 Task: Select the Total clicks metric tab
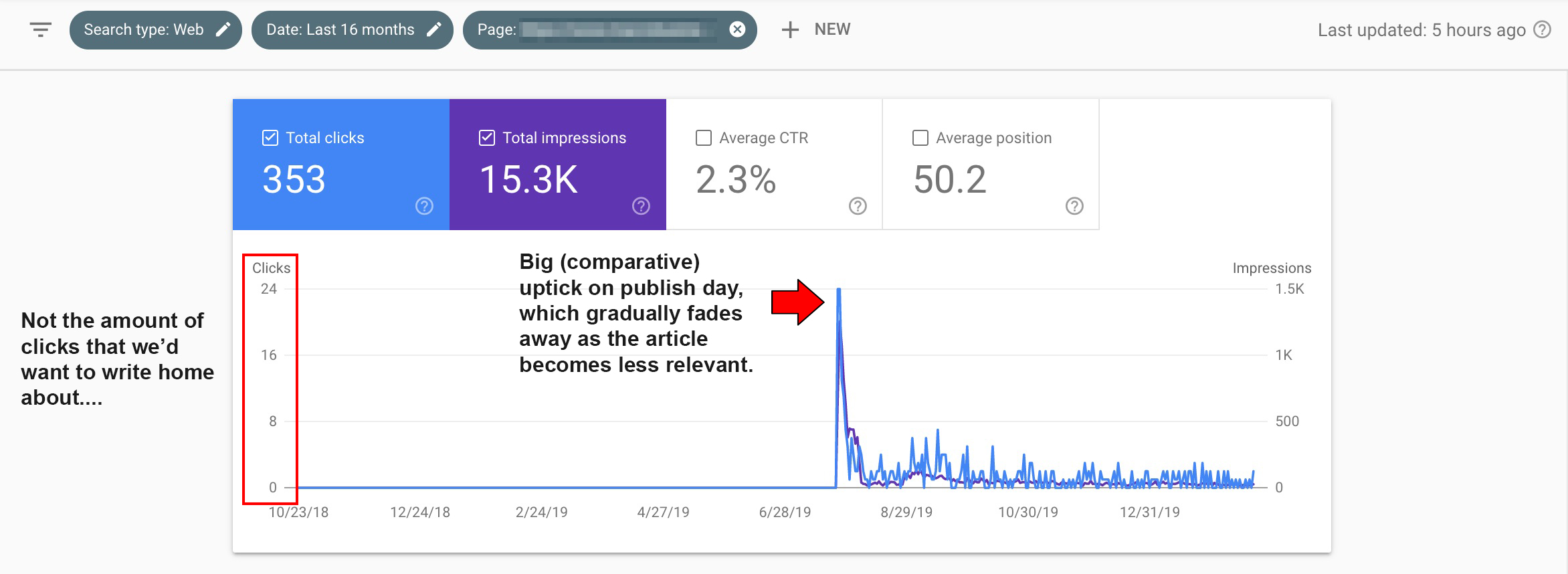[341, 164]
